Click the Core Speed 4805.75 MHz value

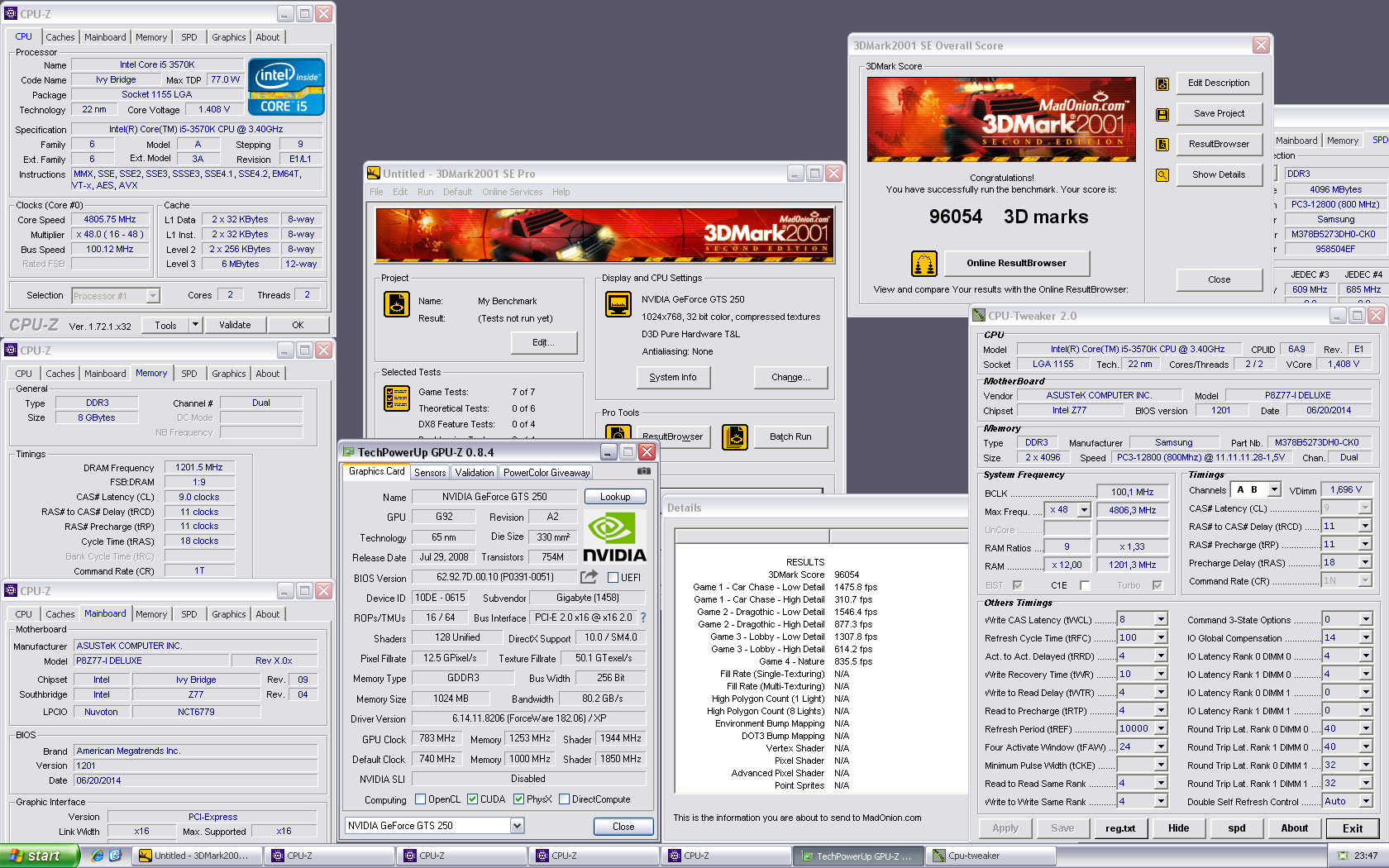coord(110,219)
